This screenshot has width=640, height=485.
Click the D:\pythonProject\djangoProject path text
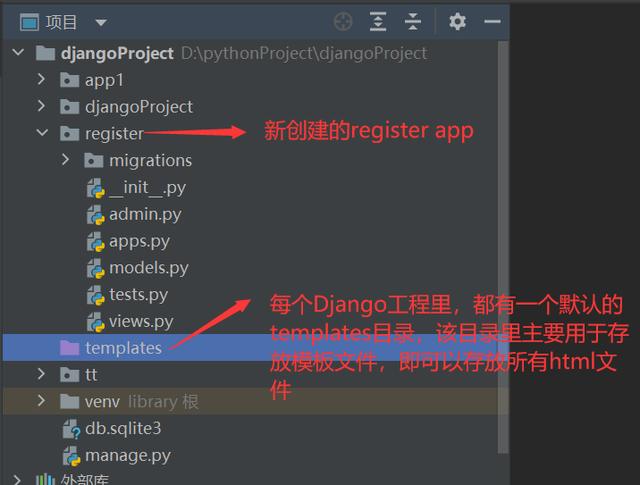pos(304,53)
